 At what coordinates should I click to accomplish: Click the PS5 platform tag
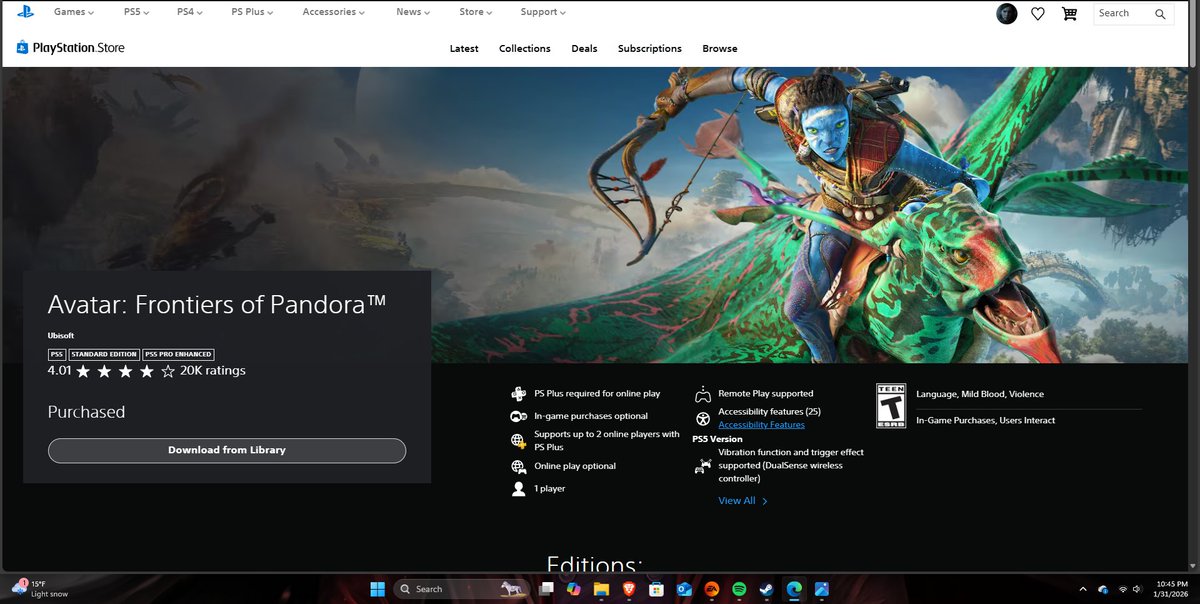(56, 354)
